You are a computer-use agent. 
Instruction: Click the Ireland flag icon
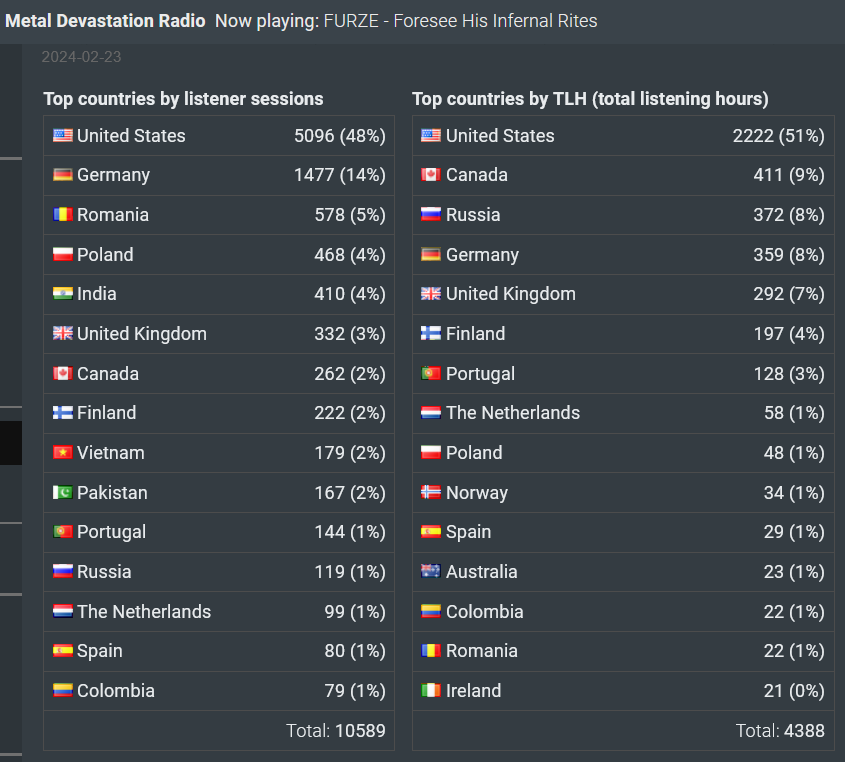[x=431, y=691]
